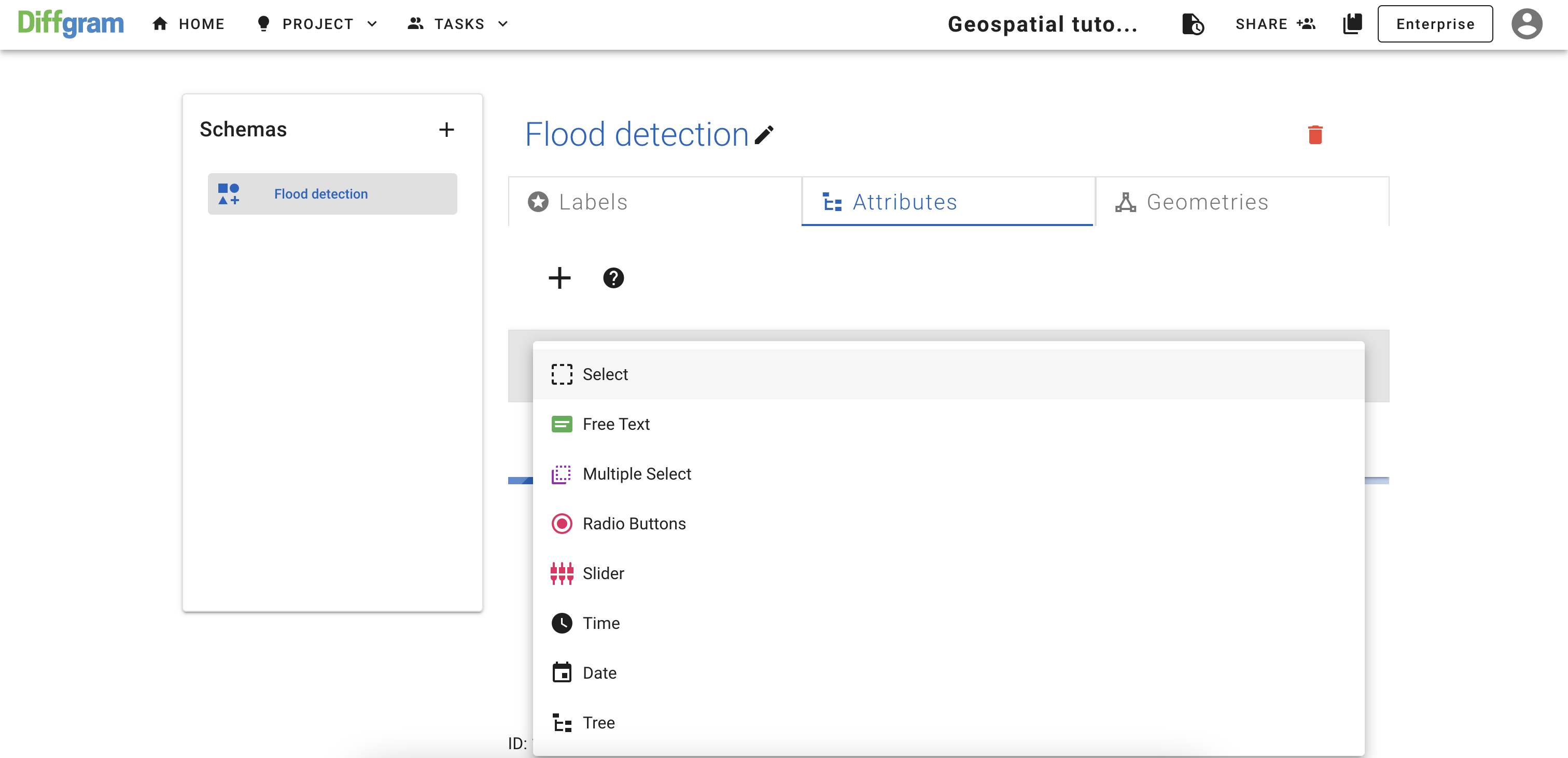
Task: Delete the schema with the red trash icon
Action: [x=1315, y=135]
